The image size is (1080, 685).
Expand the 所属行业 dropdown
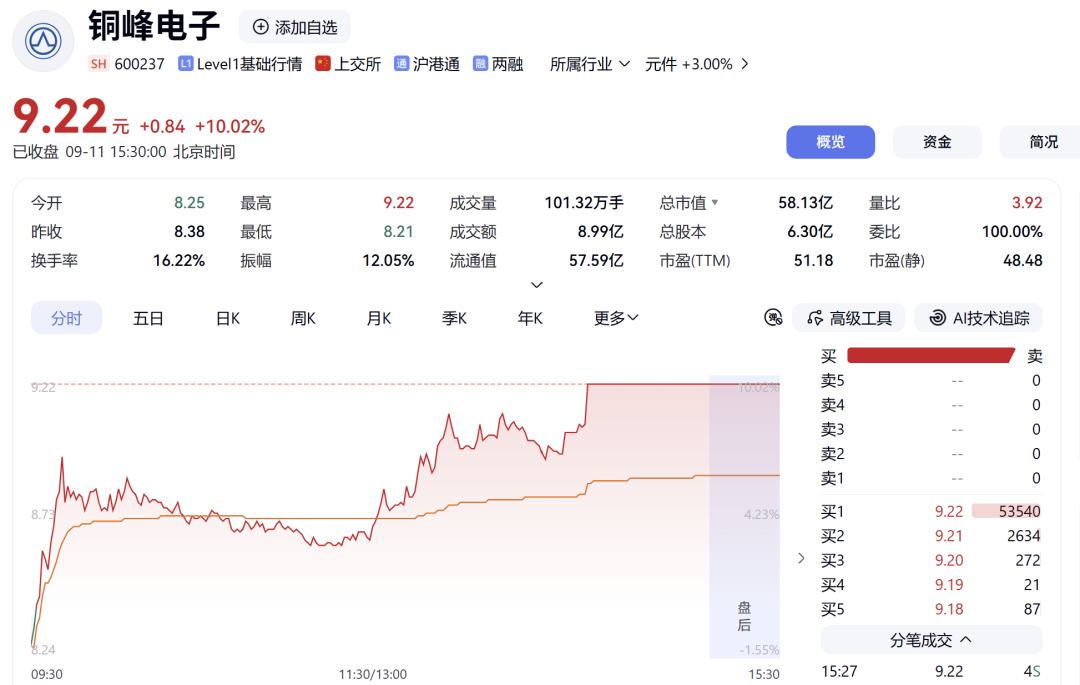coord(590,64)
